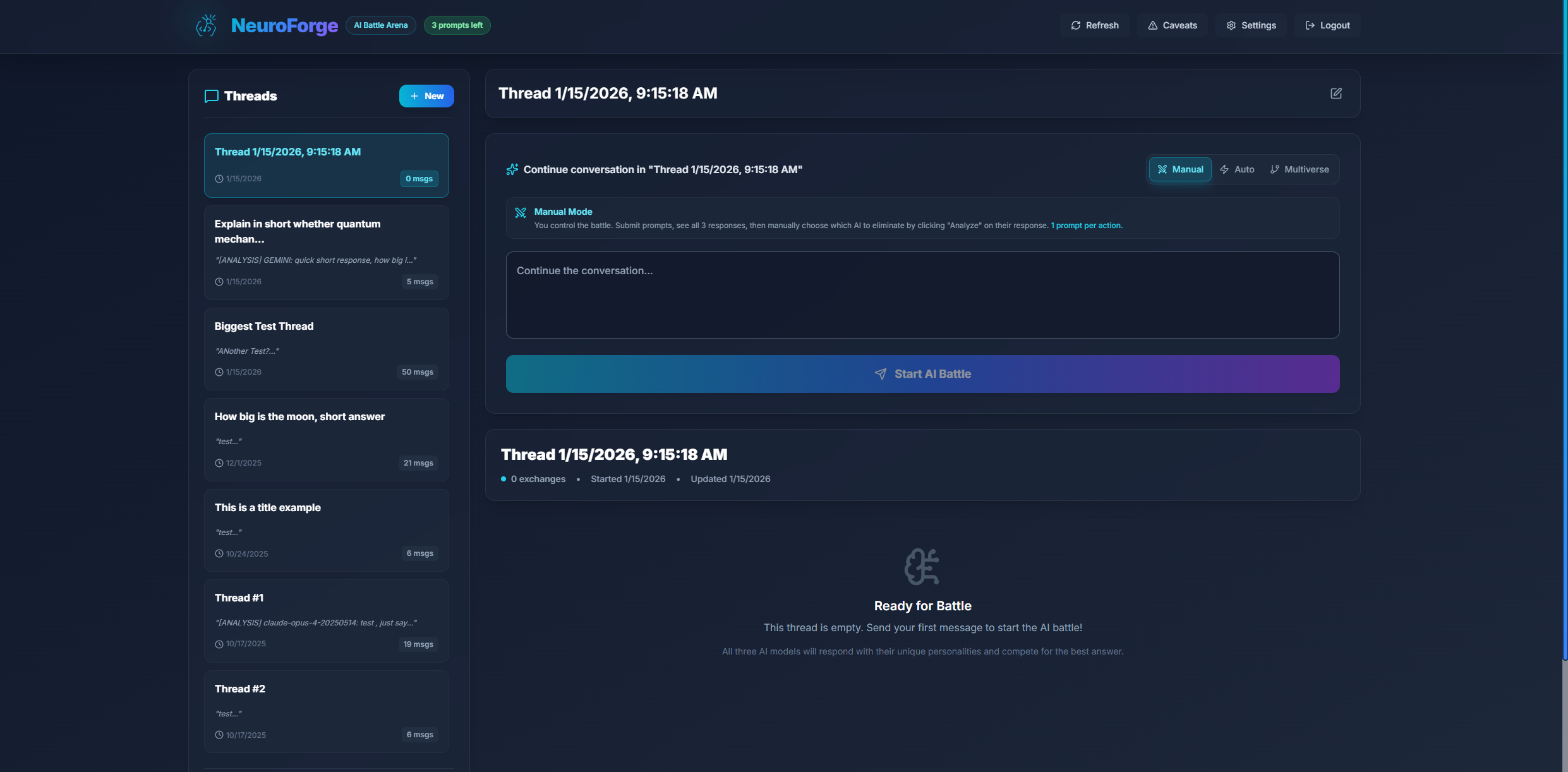Click inside the Continue the conversation text box

(922, 295)
